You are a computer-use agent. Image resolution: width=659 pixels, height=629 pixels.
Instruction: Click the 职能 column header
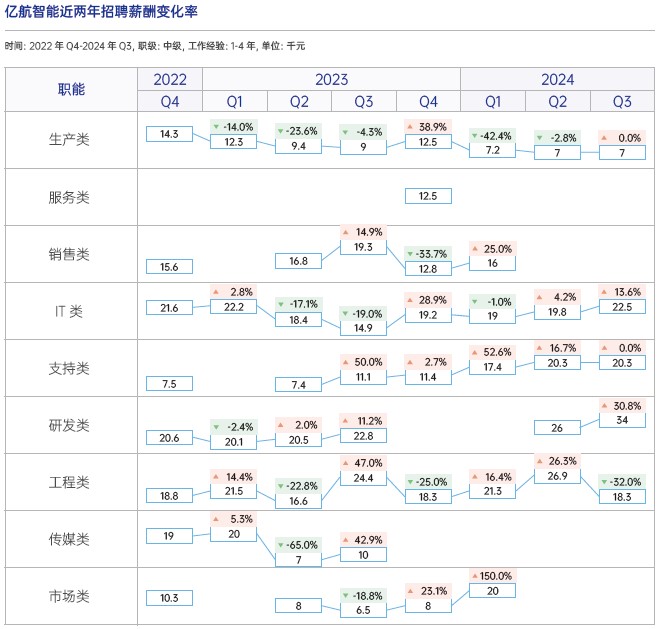pyautogui.click(x=71, y=90)
